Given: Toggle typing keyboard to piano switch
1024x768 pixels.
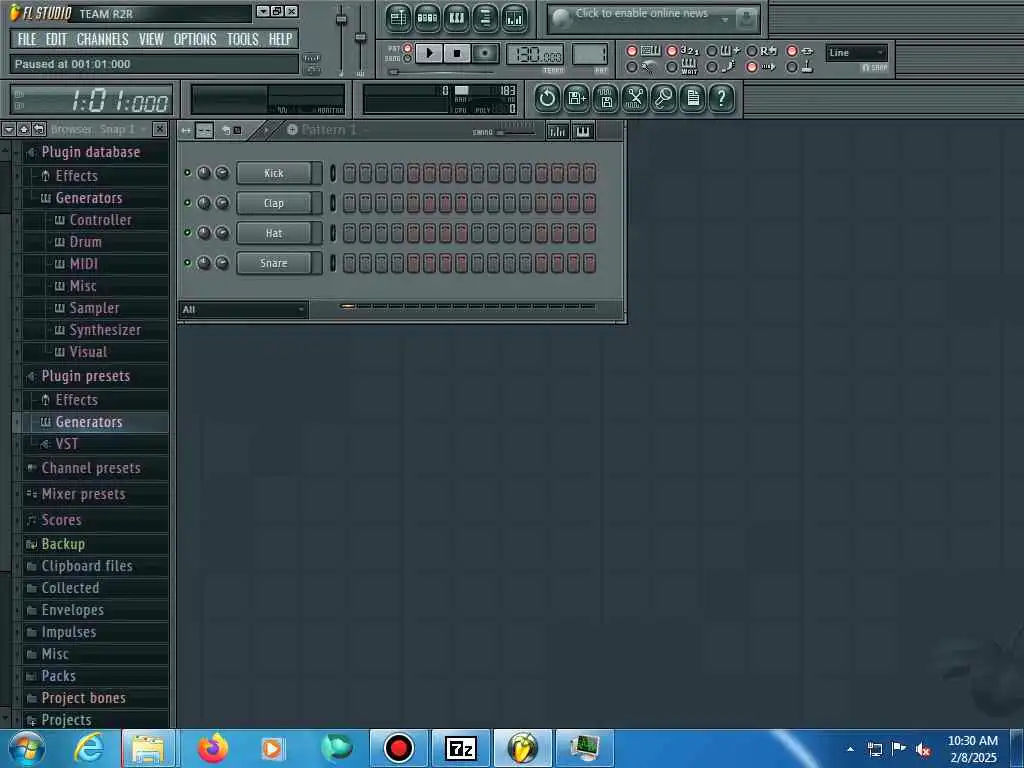Looking at the screenshot, I should [x=632, y=51].
